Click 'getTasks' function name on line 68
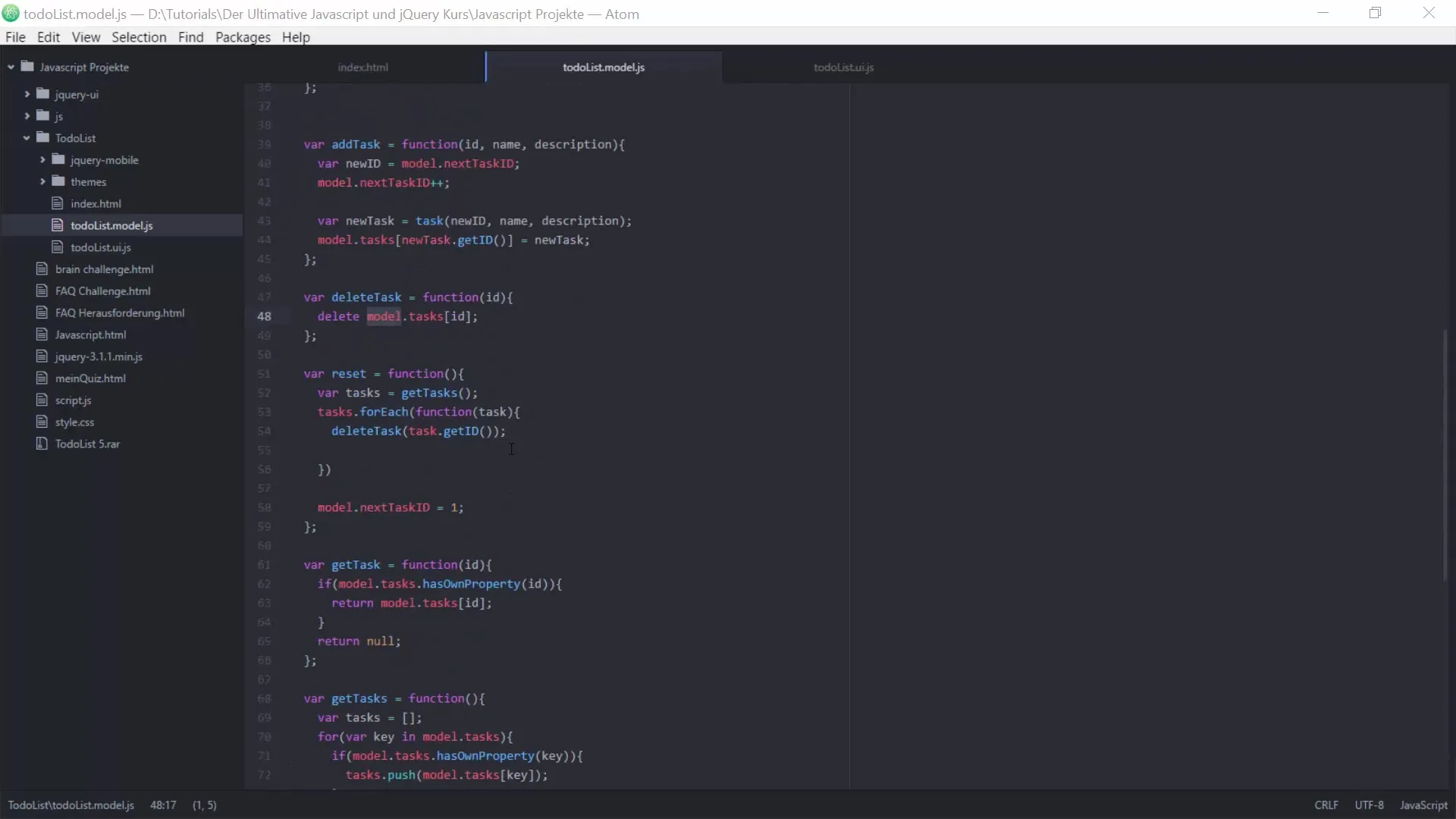Screen dimensions: 1456x819 [359, 698]
